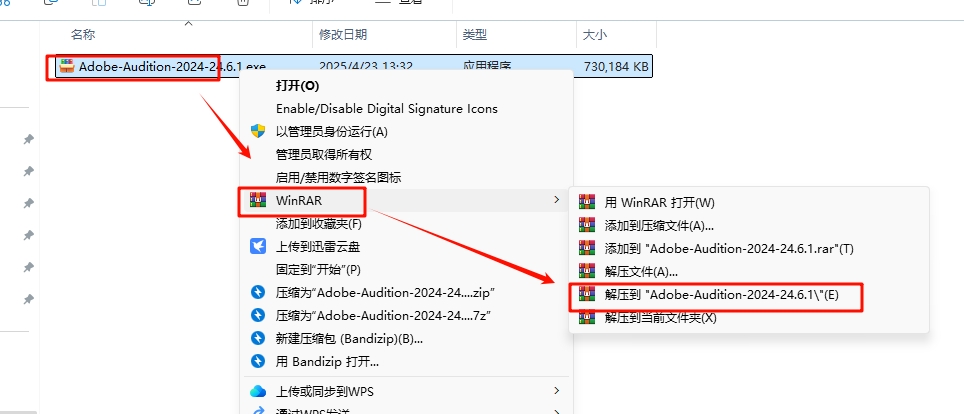Click the modified date 2025/4/23 13:32
The height and width of the screenshot is (414, 964).
(x=366, y=66)
